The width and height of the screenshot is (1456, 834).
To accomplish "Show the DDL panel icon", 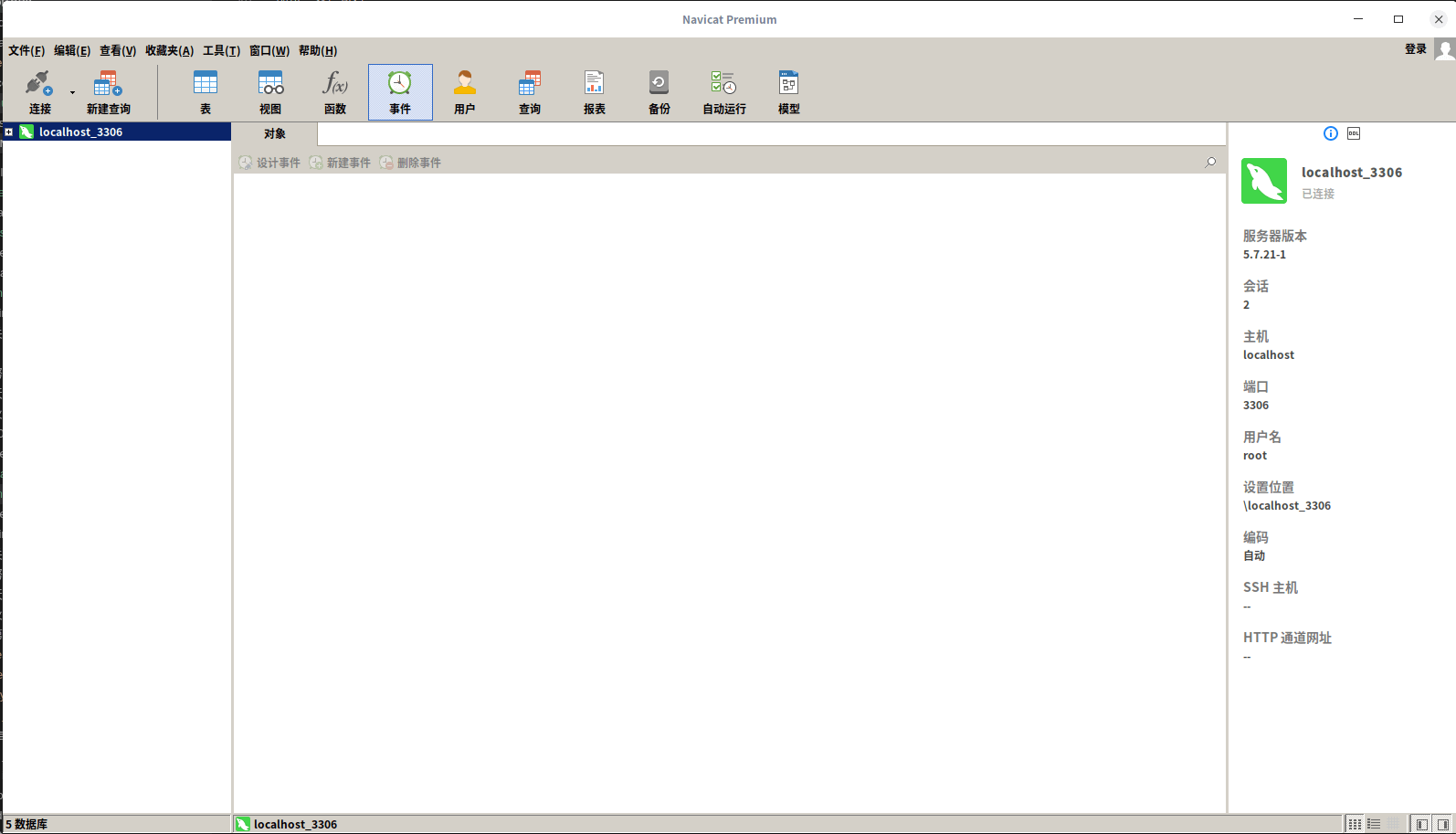I will (x=1354, y=133).
